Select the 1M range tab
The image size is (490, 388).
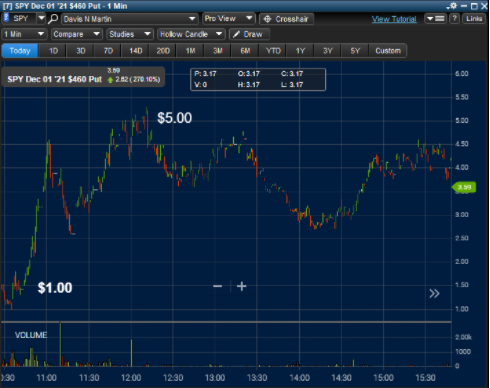pos(190,51)
